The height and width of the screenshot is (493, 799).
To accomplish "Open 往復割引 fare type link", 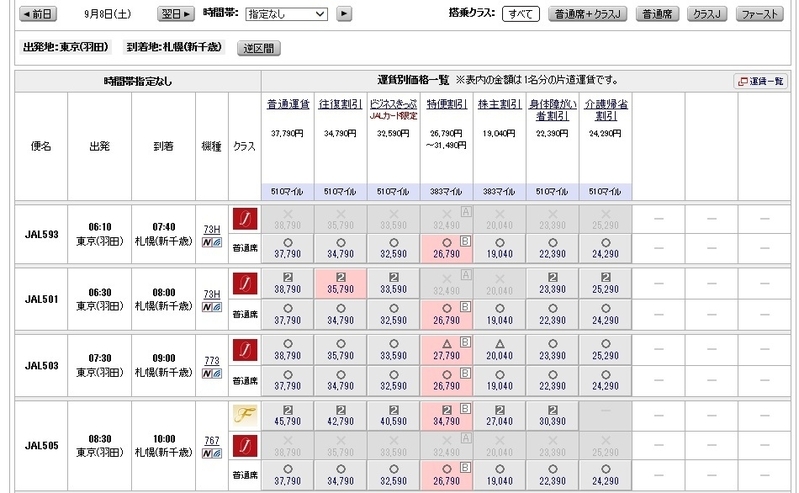I will (340, 104).
